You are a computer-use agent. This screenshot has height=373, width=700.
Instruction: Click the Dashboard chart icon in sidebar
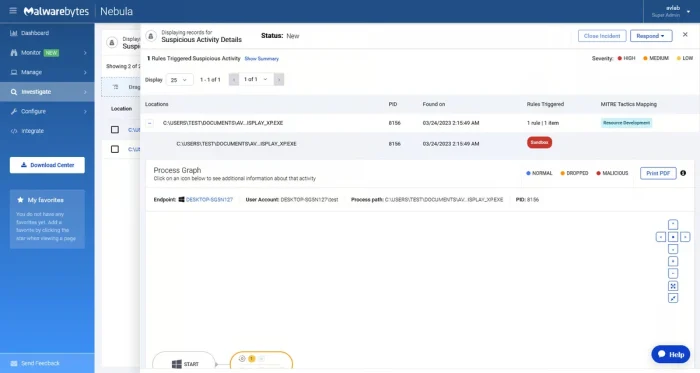14,33
